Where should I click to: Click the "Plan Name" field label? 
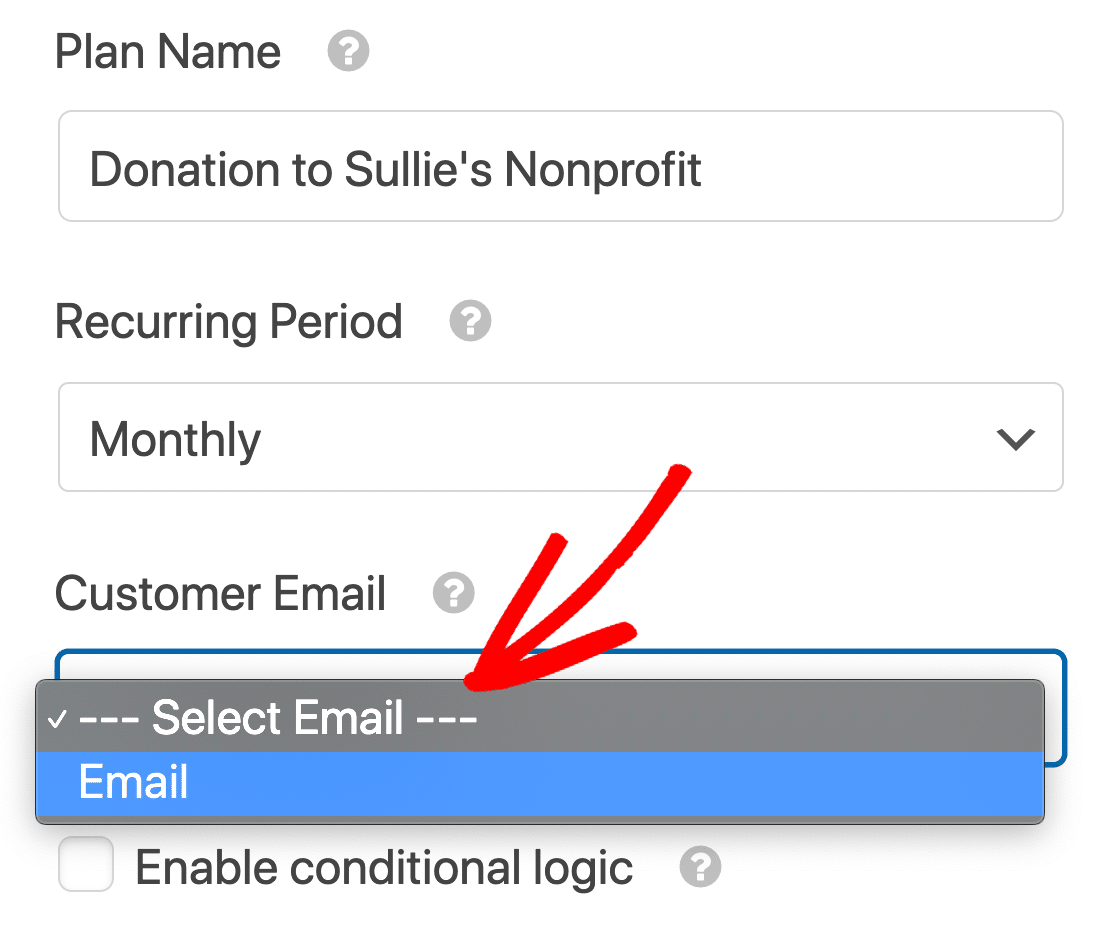click(168, 52)
